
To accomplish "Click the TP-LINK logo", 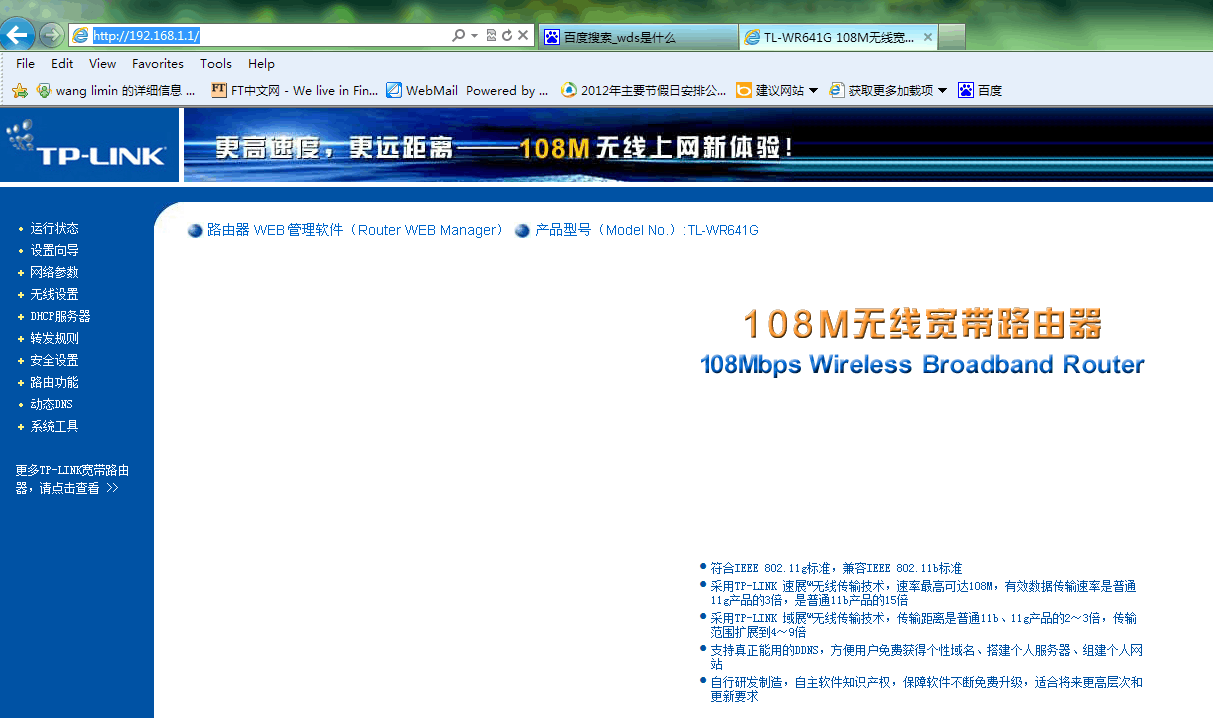I will pyautogui.click(x=89, y=144).
